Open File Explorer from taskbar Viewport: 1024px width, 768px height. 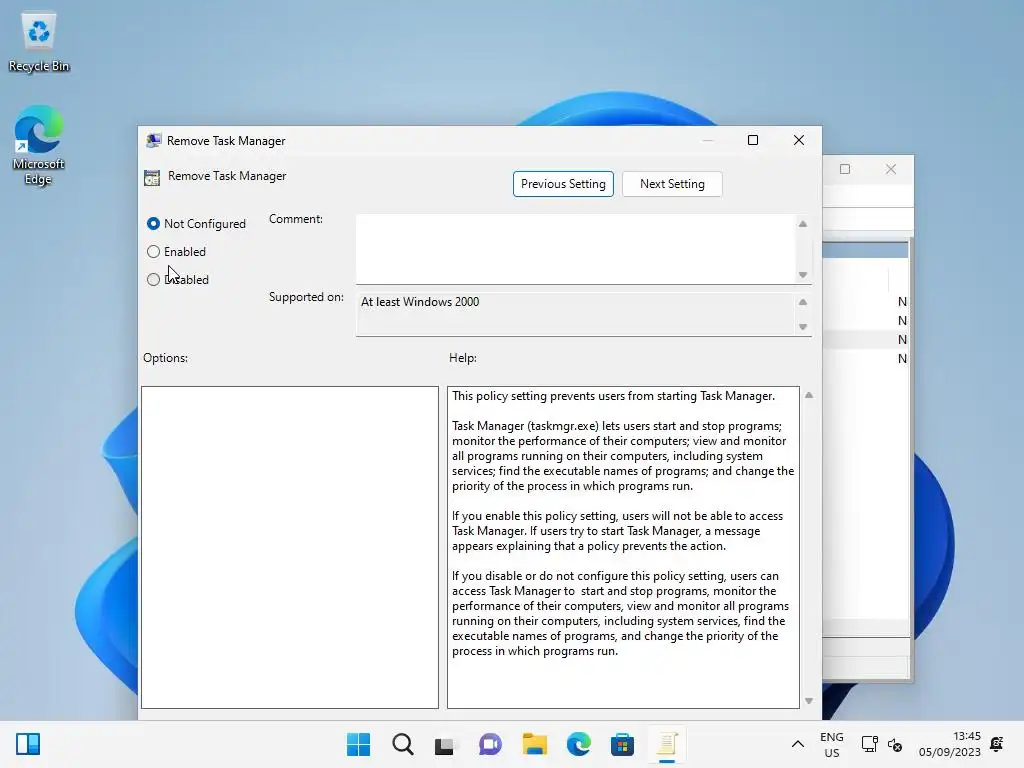535,744
